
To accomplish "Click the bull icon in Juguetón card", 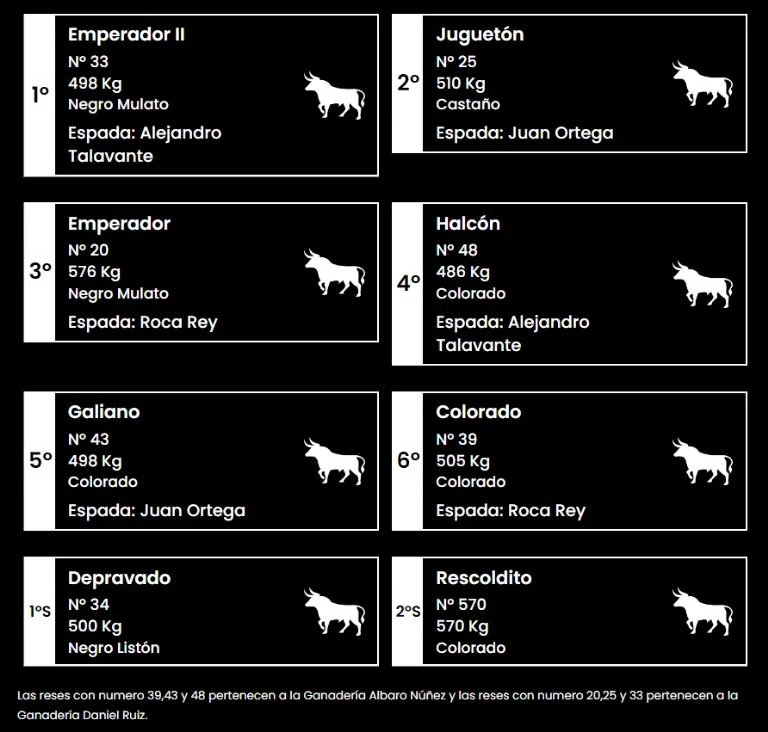I will point(702,83).
